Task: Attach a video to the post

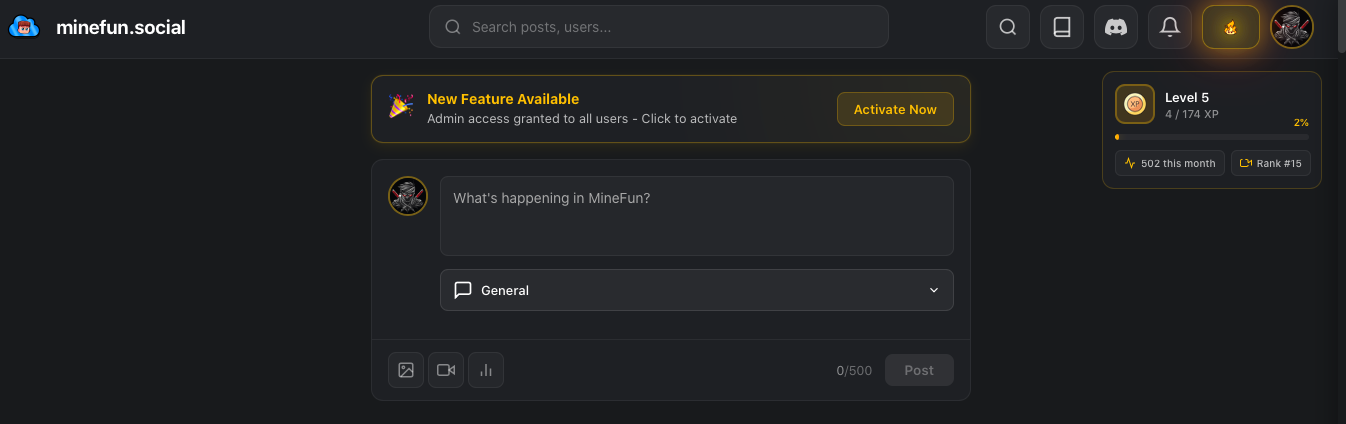Action: (446, 370)
